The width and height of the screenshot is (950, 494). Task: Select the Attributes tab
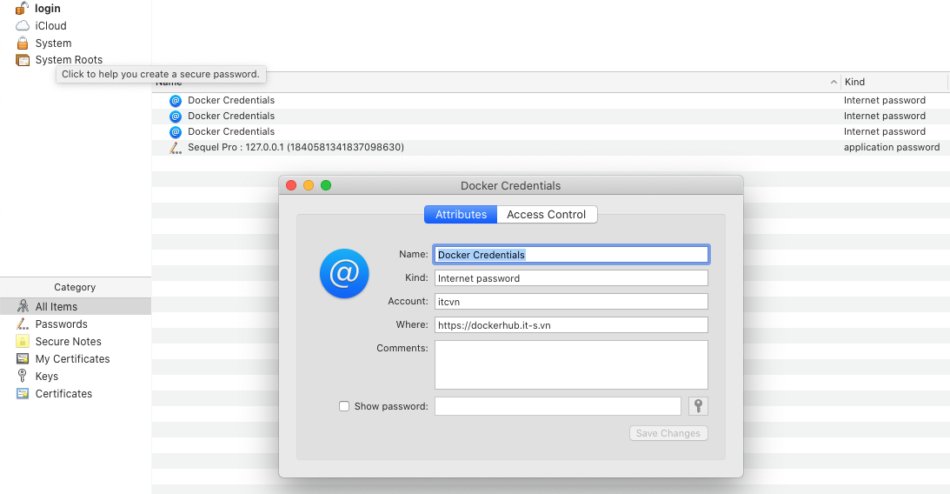click(460, 215)
